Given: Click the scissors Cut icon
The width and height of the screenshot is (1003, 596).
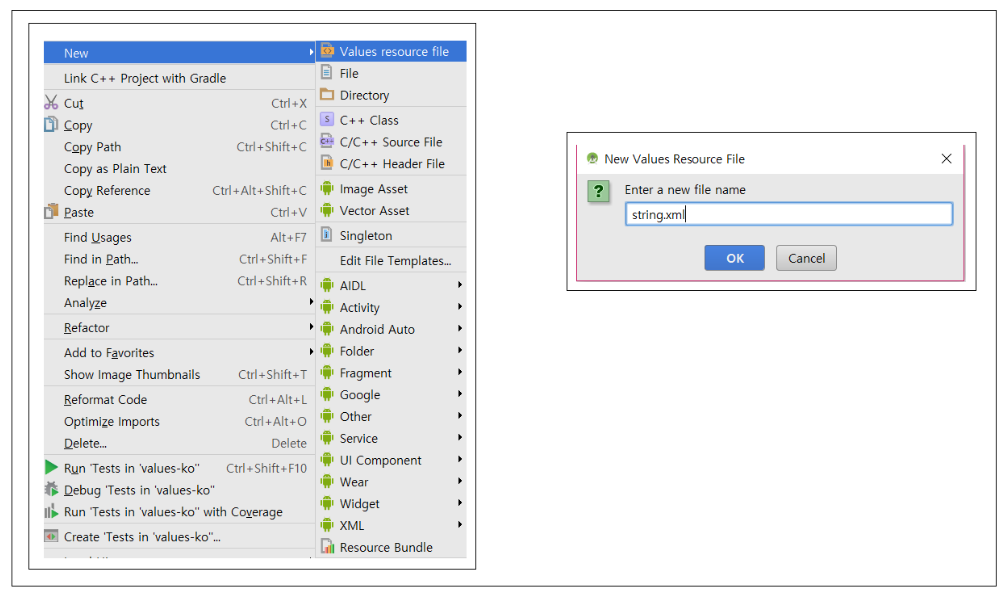Looking at the screenshot, I should click(51, 102).
